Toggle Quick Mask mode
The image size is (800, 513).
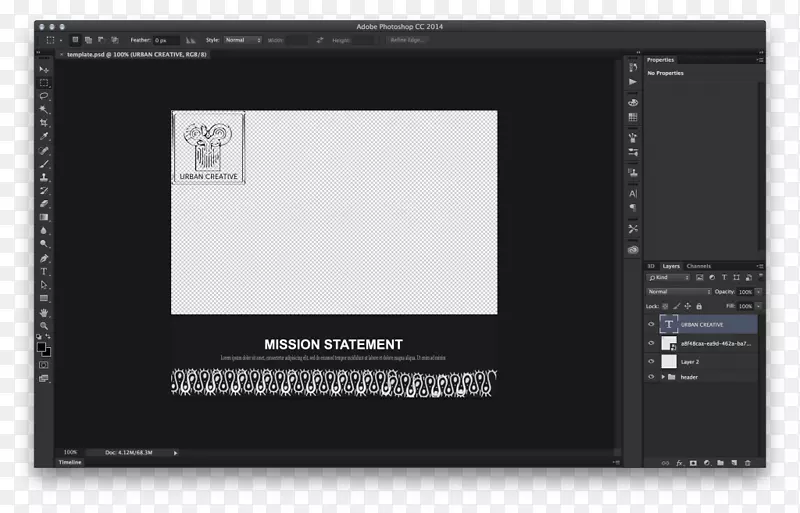pyautogui.click(x=44, y=365)
